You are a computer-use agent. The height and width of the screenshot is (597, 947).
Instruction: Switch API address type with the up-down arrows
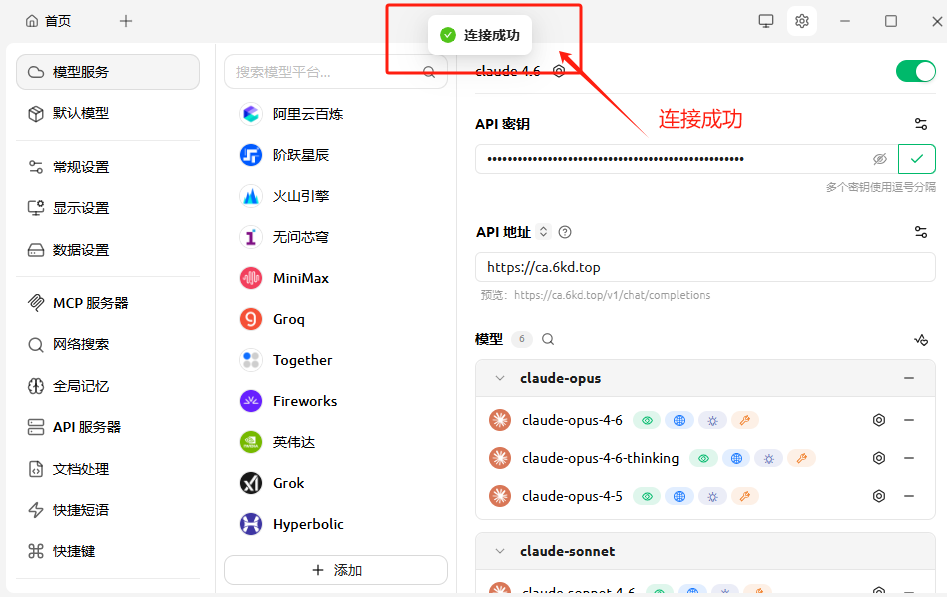pyautogui.click(x=544, y=231)
